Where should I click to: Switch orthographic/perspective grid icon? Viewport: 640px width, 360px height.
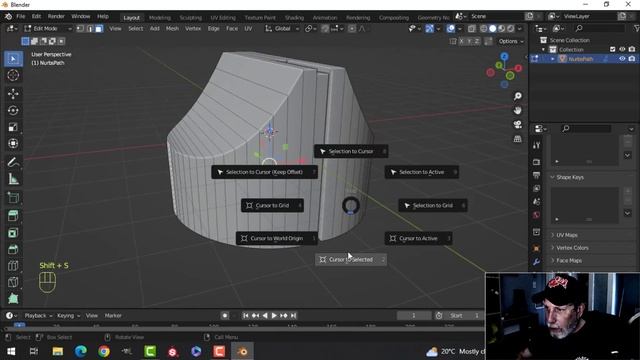pyautogui.click(x=517, y=139)
